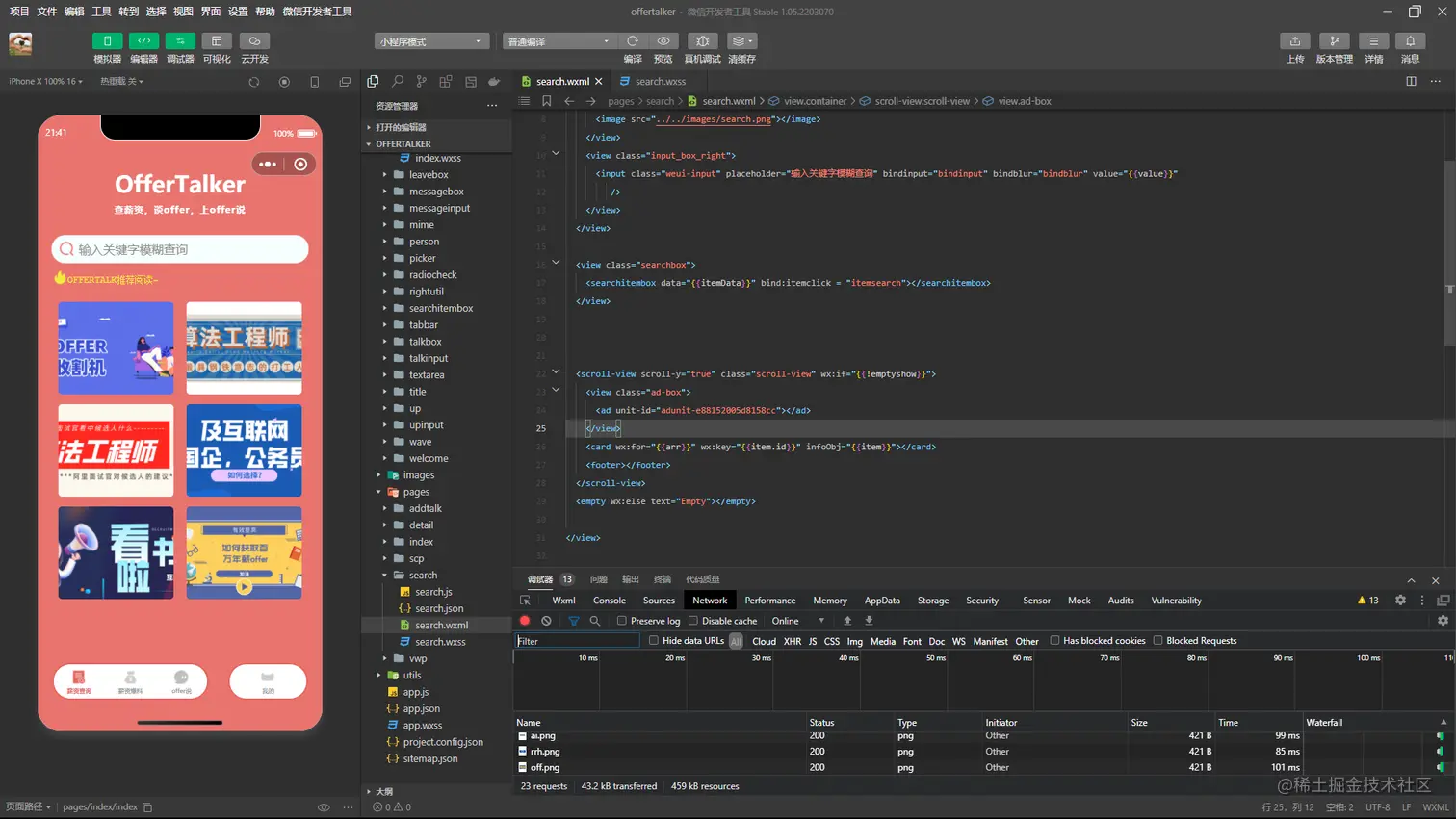This screenshot has height=819, width=1456.
Task: Check the Disable cache option
Action: 693,621
